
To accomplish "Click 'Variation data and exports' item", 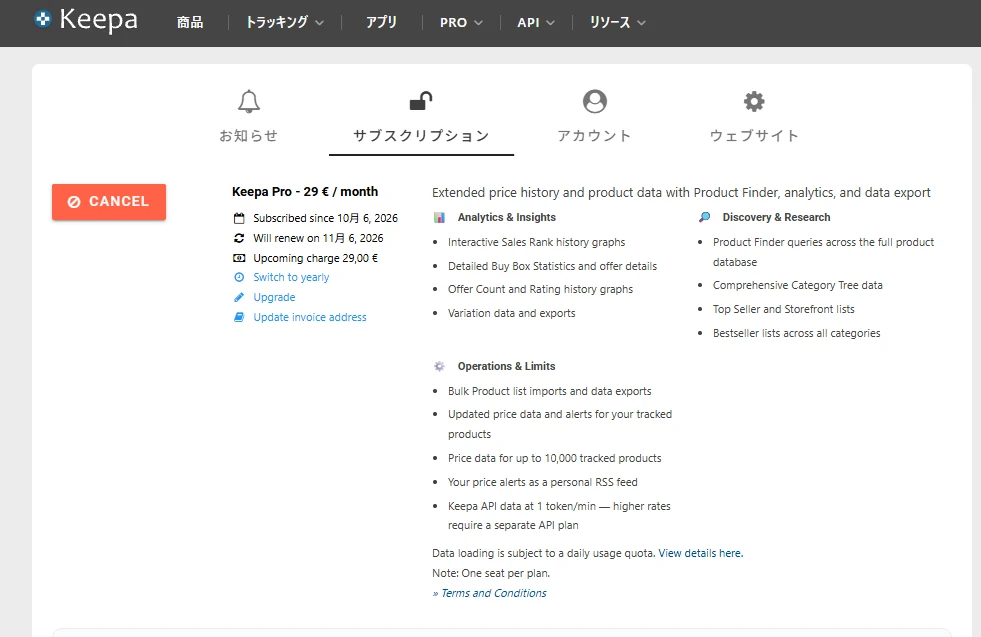I will click(x=512, y=313).
